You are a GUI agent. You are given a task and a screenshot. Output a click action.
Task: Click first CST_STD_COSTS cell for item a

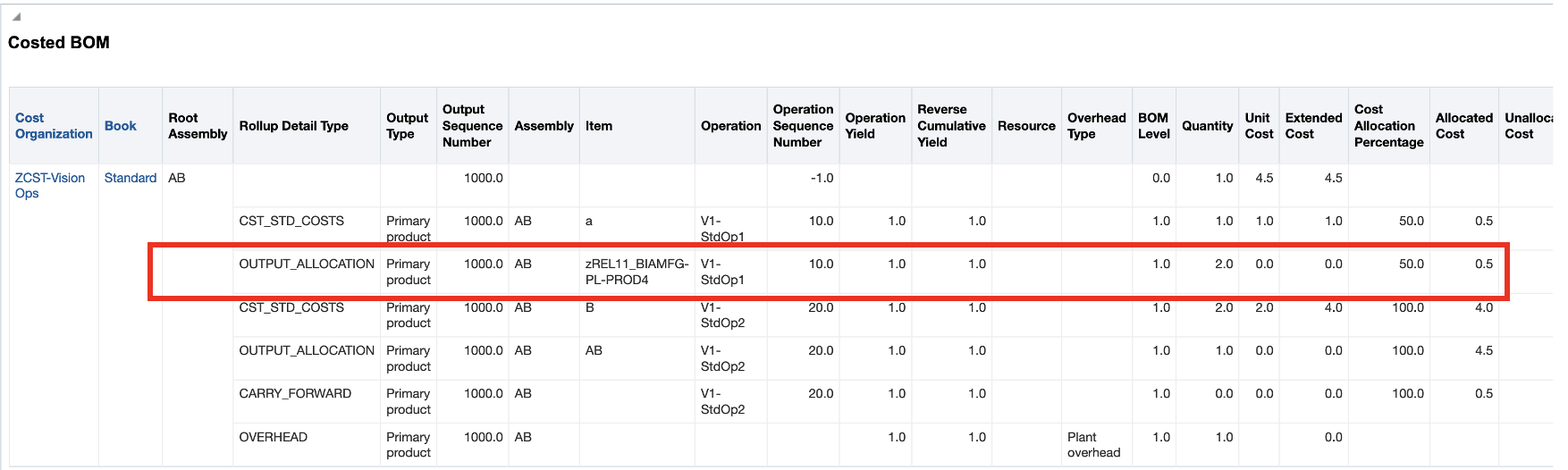click(291, 221)
